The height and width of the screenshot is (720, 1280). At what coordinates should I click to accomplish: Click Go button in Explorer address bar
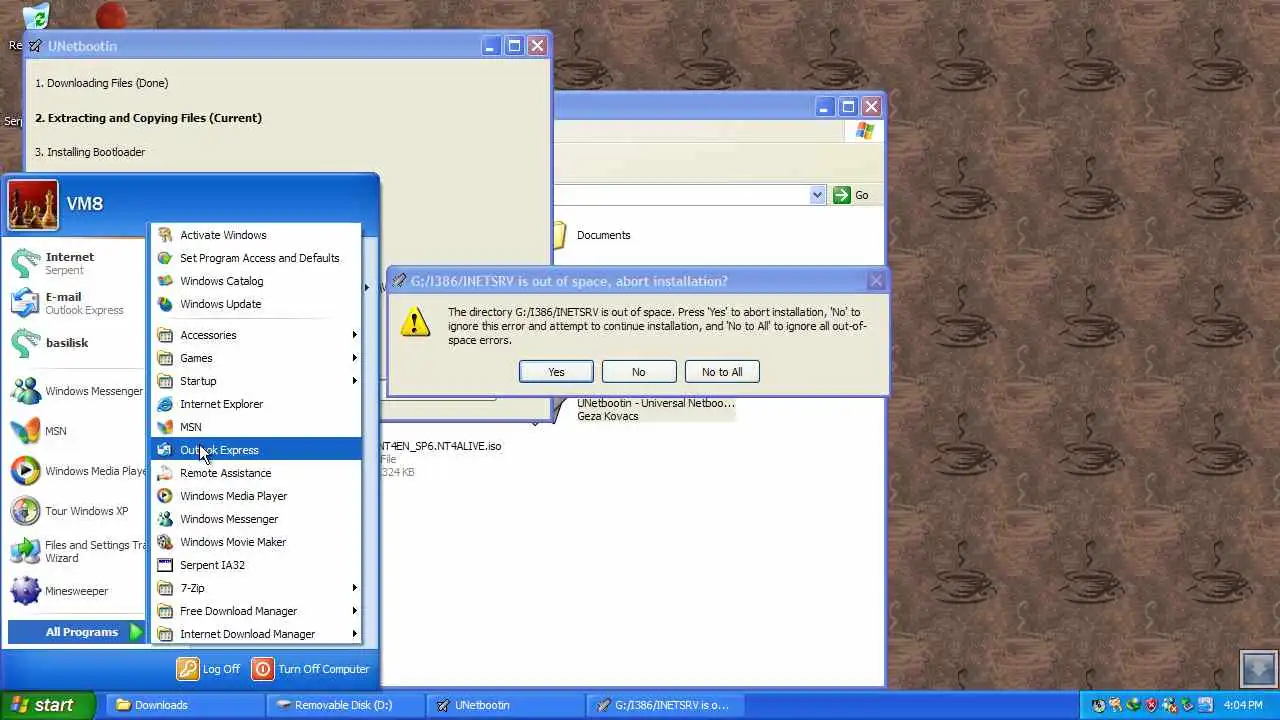point(851,195)
